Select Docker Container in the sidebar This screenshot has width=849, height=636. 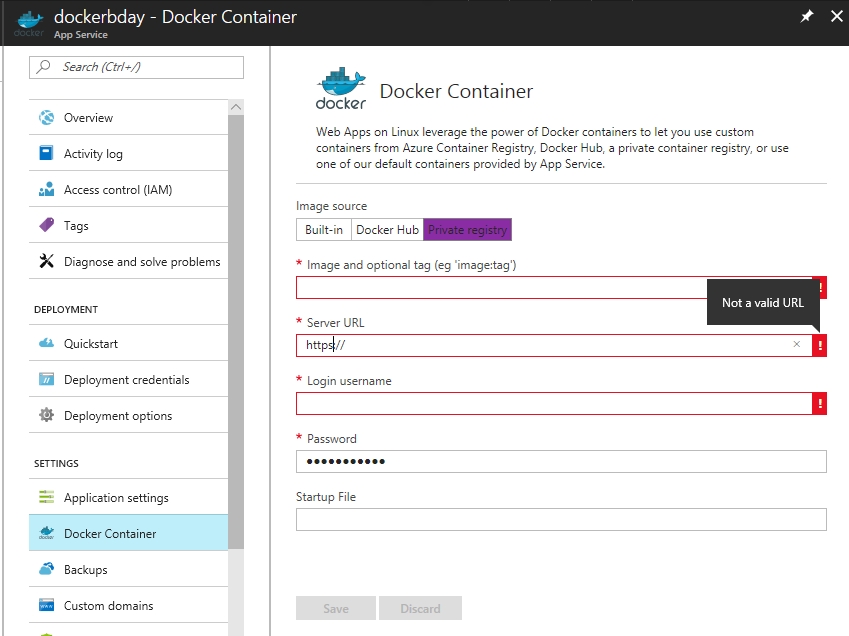point(128,533)
